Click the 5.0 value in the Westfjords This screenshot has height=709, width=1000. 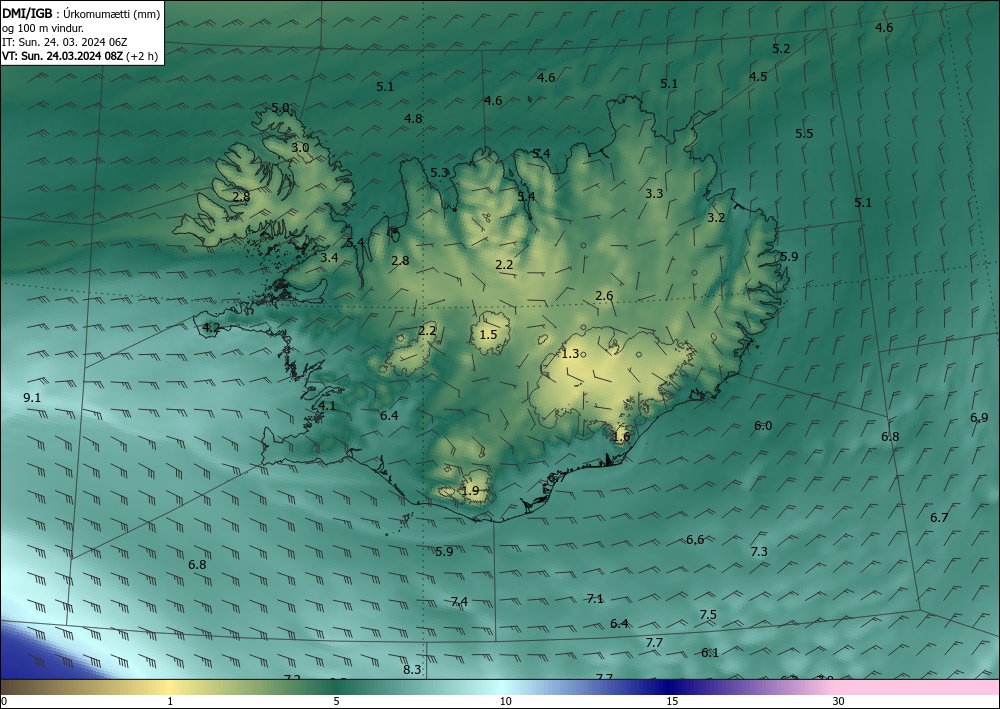280,108
